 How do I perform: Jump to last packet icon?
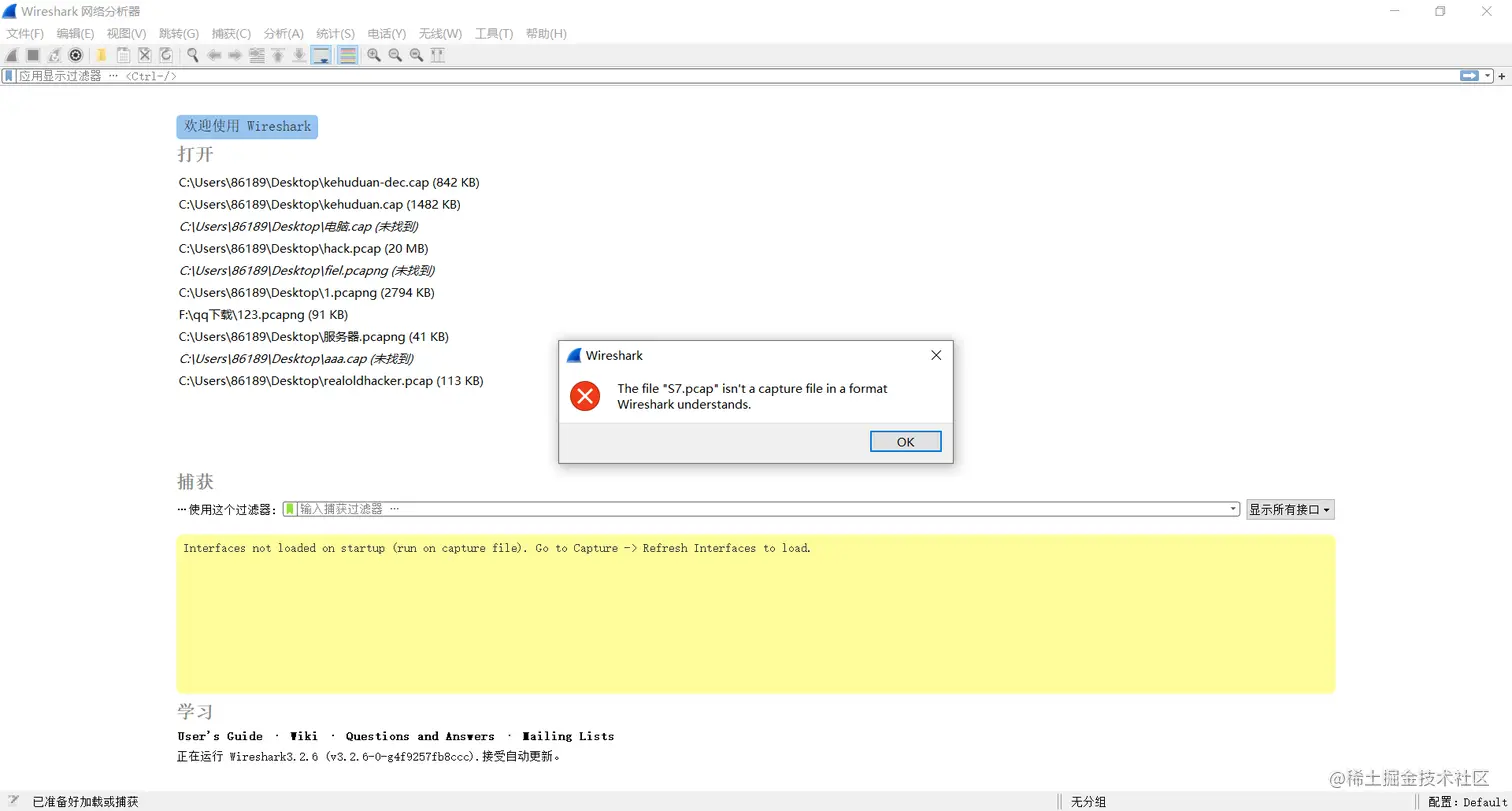299,55
